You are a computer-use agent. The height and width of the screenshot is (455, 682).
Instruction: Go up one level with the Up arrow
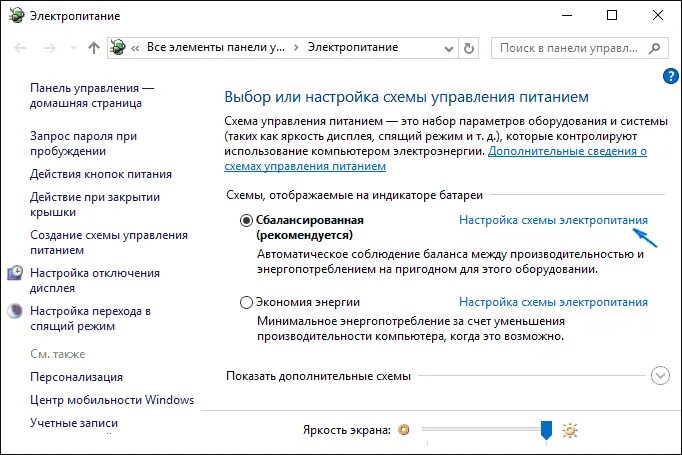pos(94,48)
